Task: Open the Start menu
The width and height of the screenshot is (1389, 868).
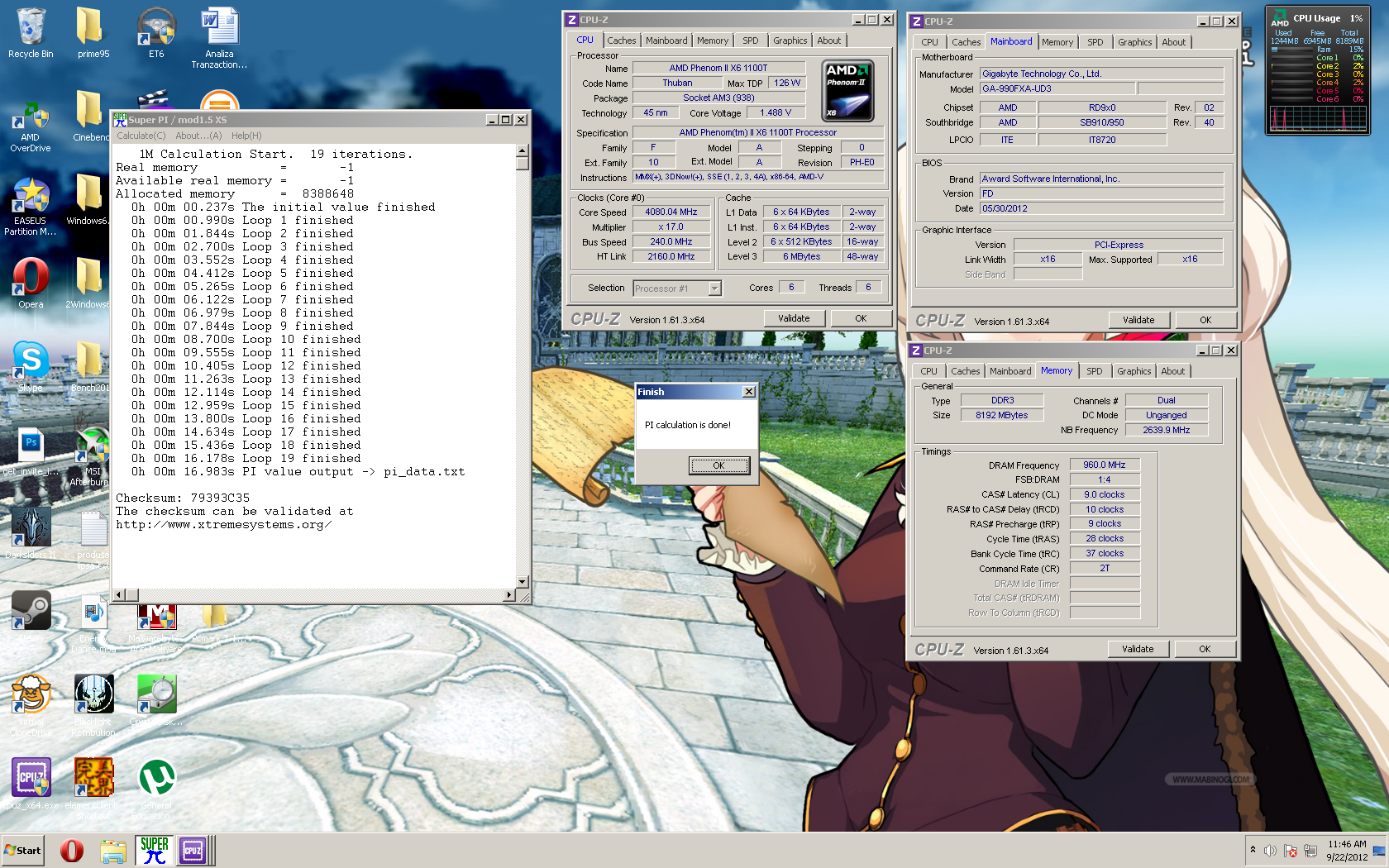Action: (22, 850)
